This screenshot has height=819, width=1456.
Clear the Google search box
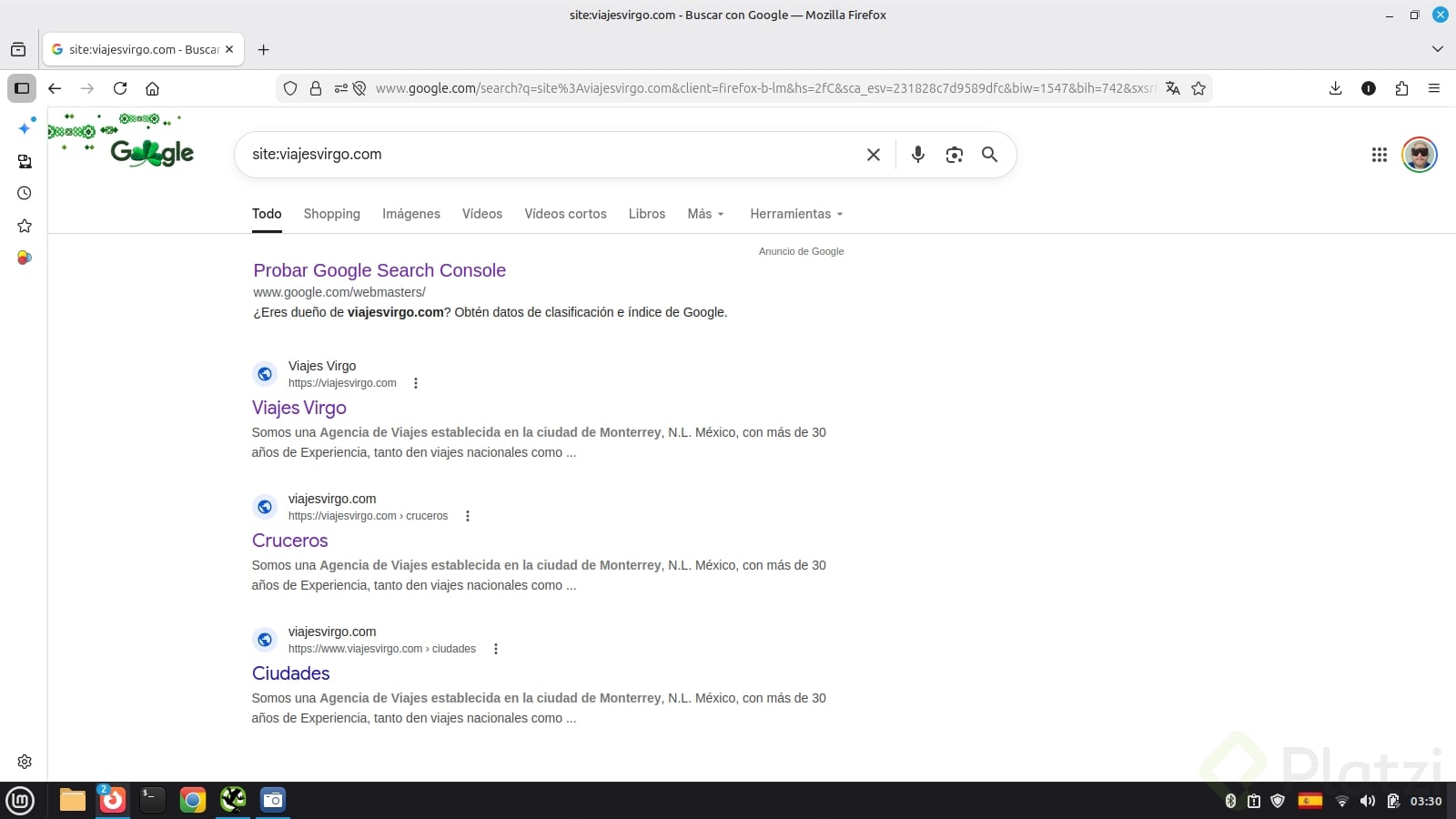tap(874, 155)
